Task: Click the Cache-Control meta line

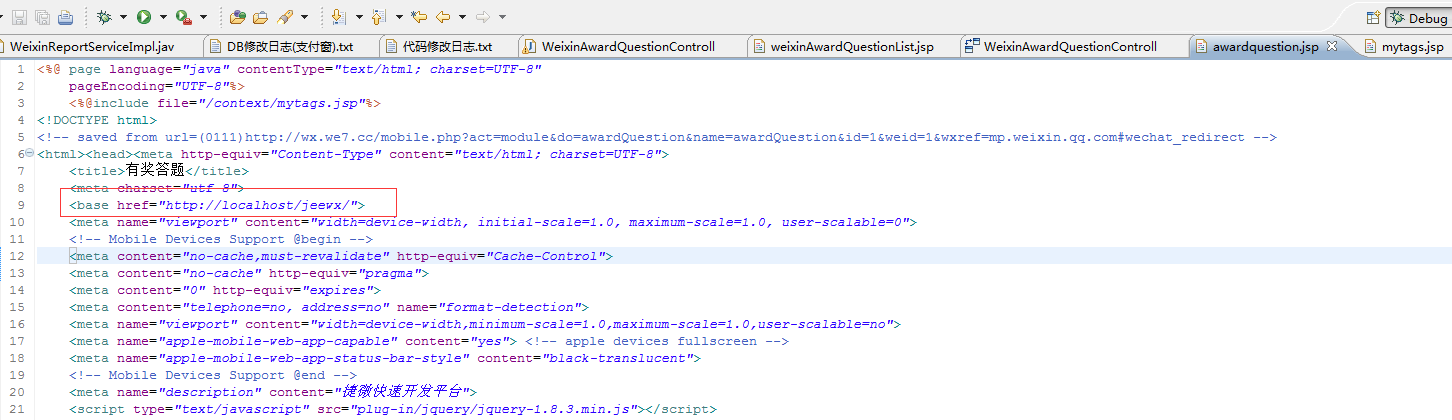Action: click(341, 256)
